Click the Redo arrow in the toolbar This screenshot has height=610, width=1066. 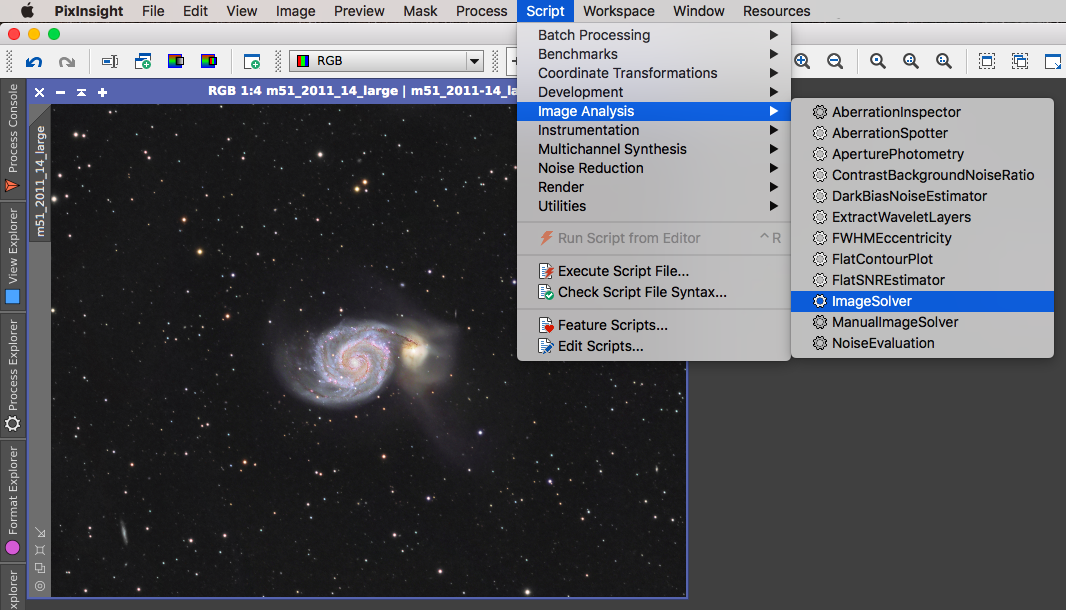tap(67, 62)
